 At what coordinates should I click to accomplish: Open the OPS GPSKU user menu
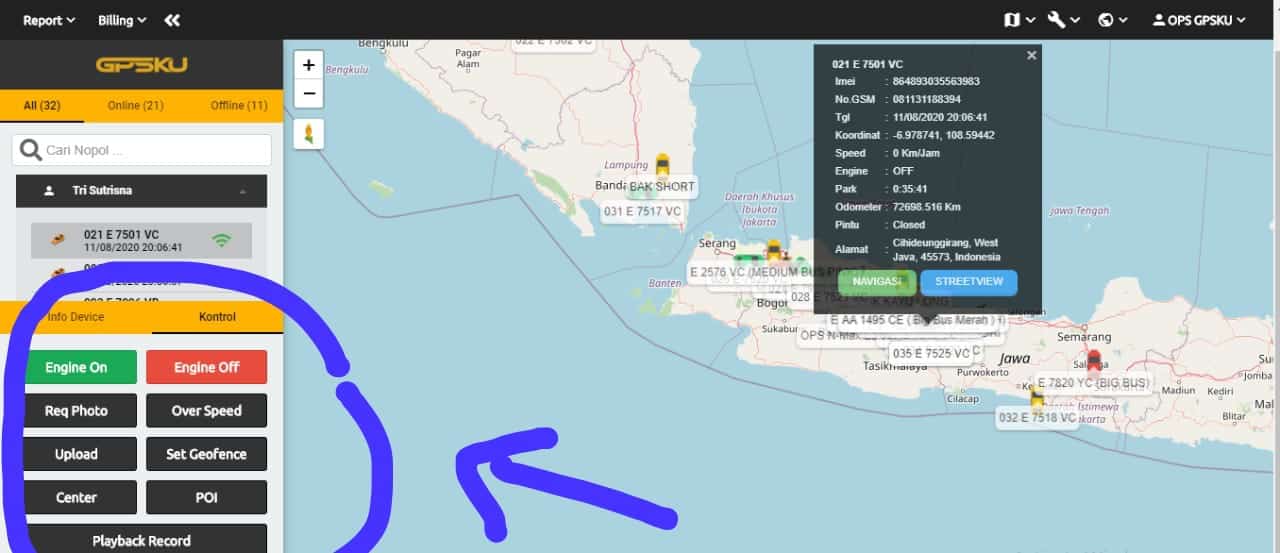point(1199,20)
